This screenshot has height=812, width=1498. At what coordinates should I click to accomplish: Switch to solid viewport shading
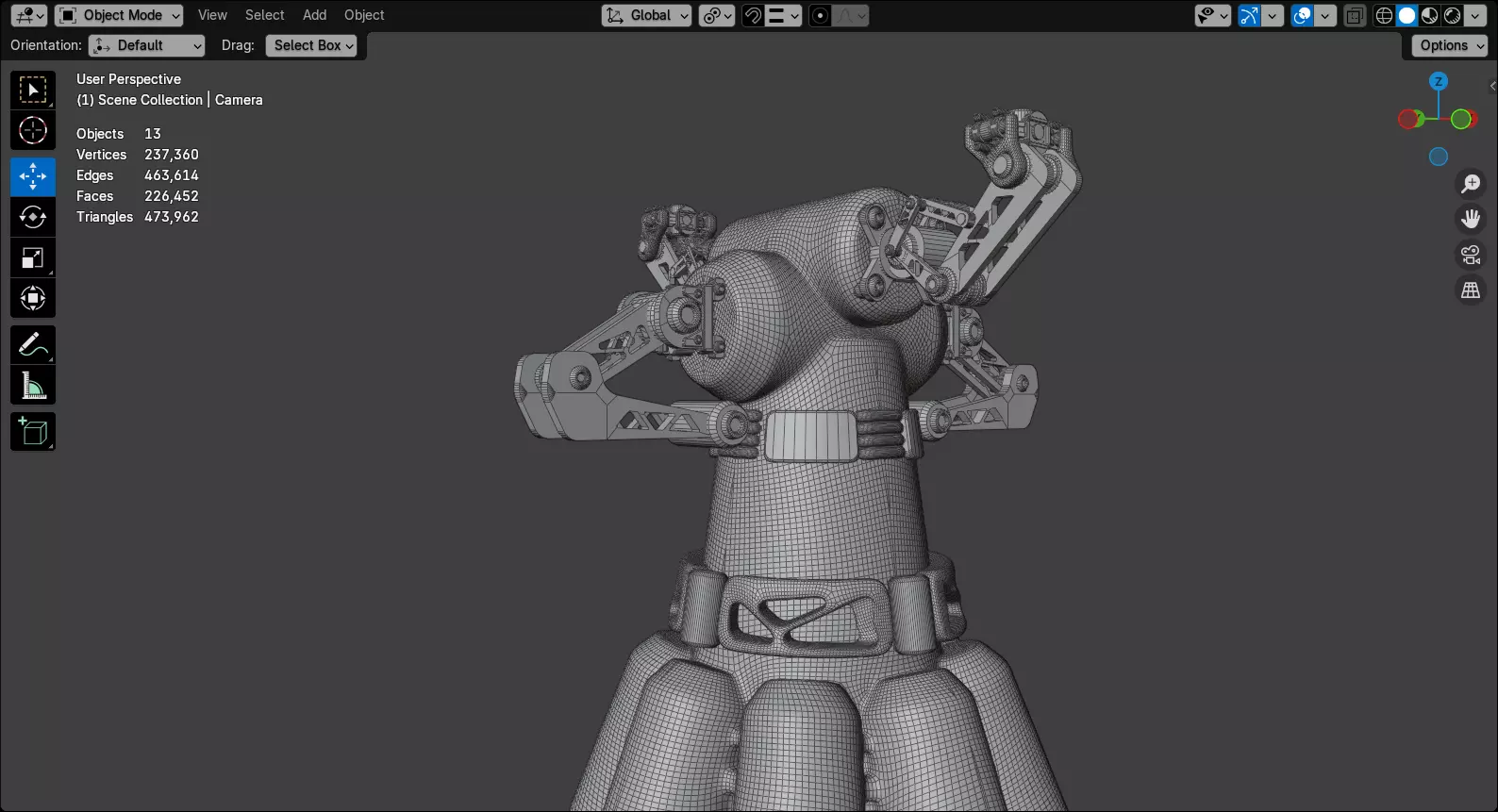click(x=1406, y=15)
